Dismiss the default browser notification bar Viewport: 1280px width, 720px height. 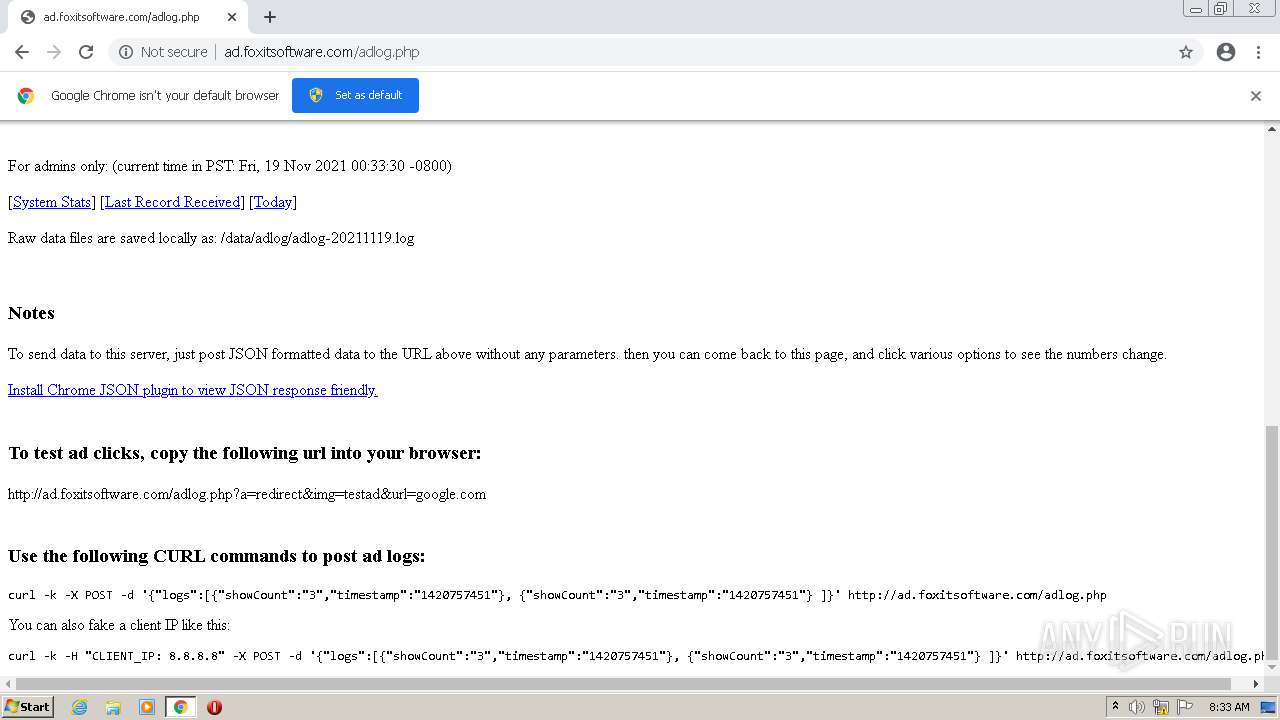point(1256,96)
